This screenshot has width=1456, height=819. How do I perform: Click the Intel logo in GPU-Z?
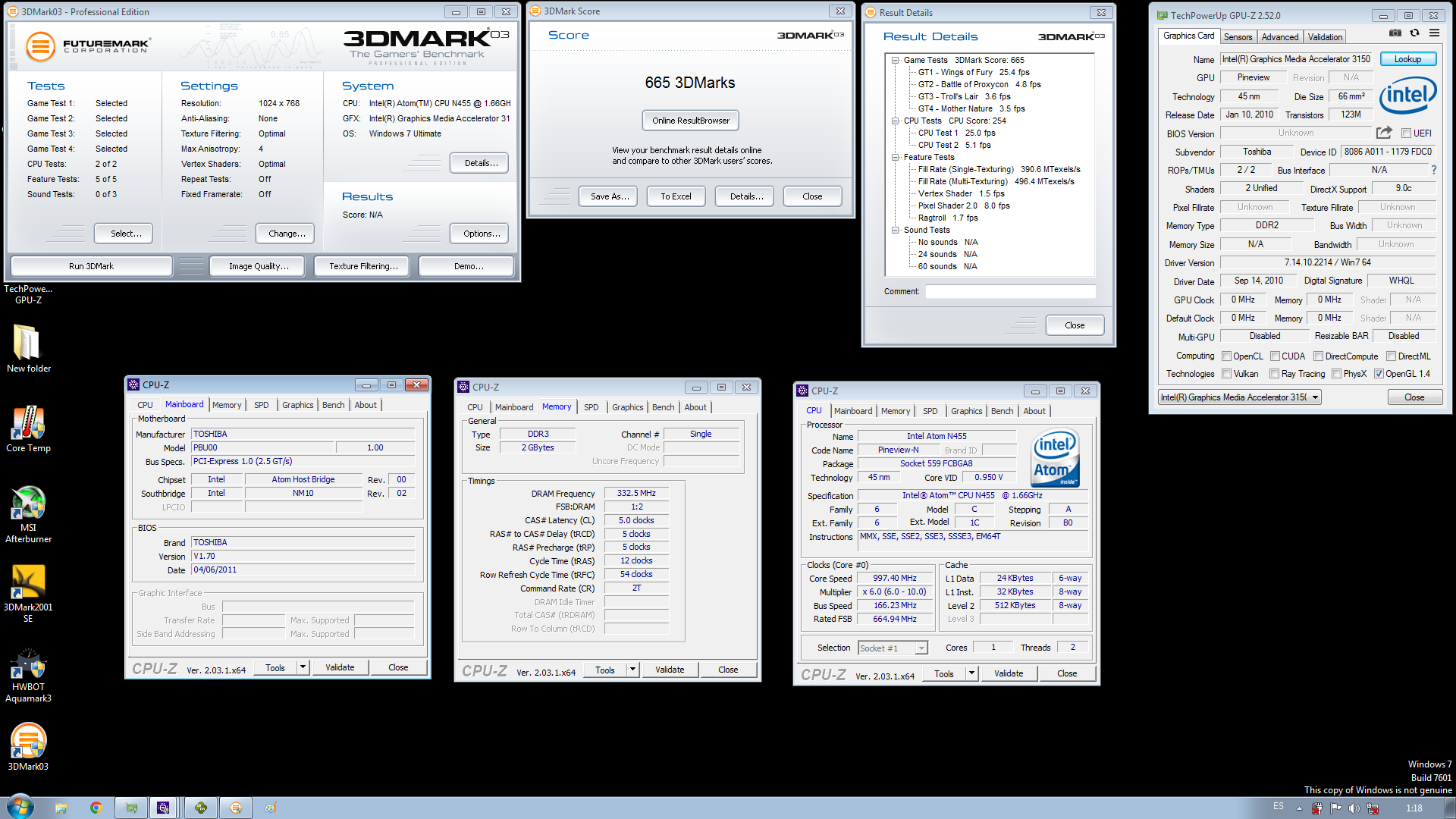pos(1408,95)
